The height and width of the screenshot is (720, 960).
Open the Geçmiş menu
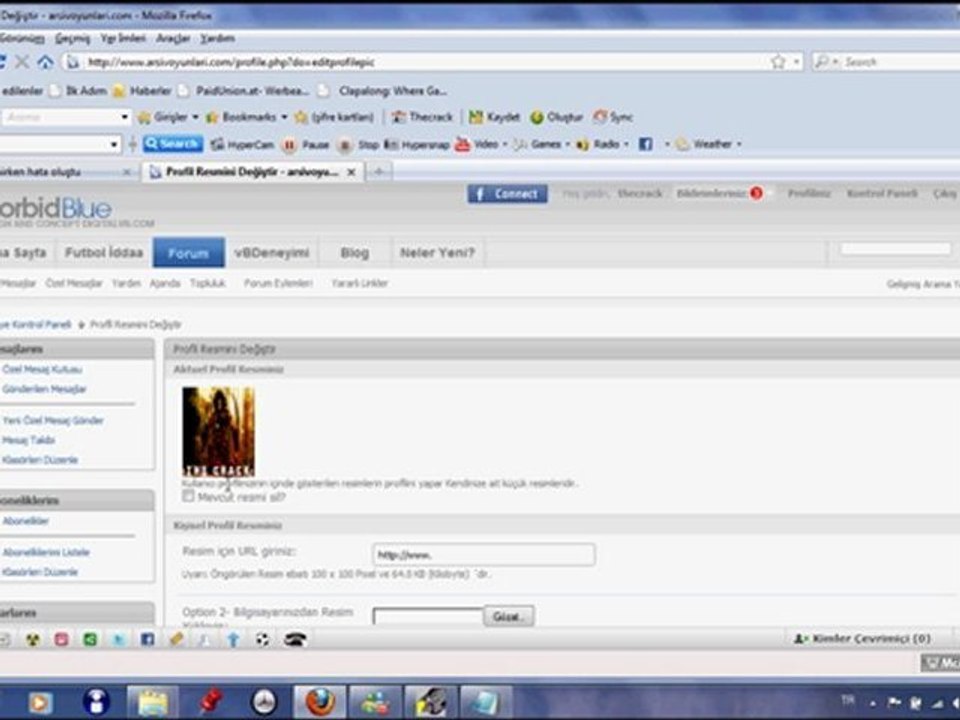[72, 39]
